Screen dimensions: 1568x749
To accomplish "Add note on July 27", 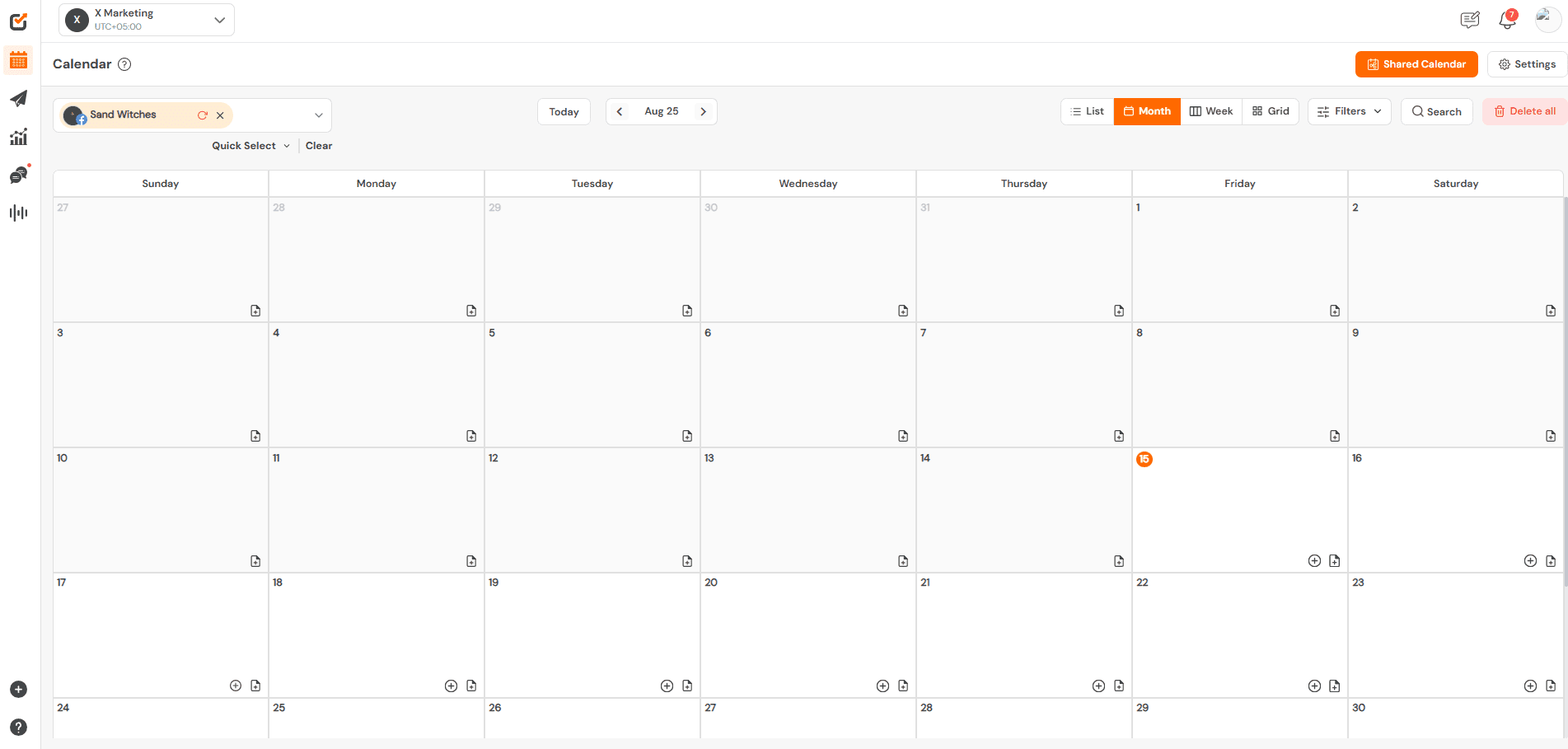I will [x=255, y=311].
